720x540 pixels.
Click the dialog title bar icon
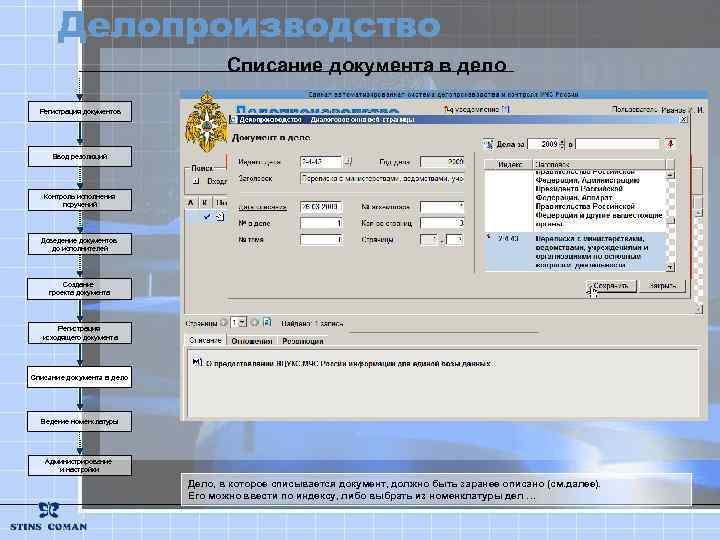(x=233, y=120)
